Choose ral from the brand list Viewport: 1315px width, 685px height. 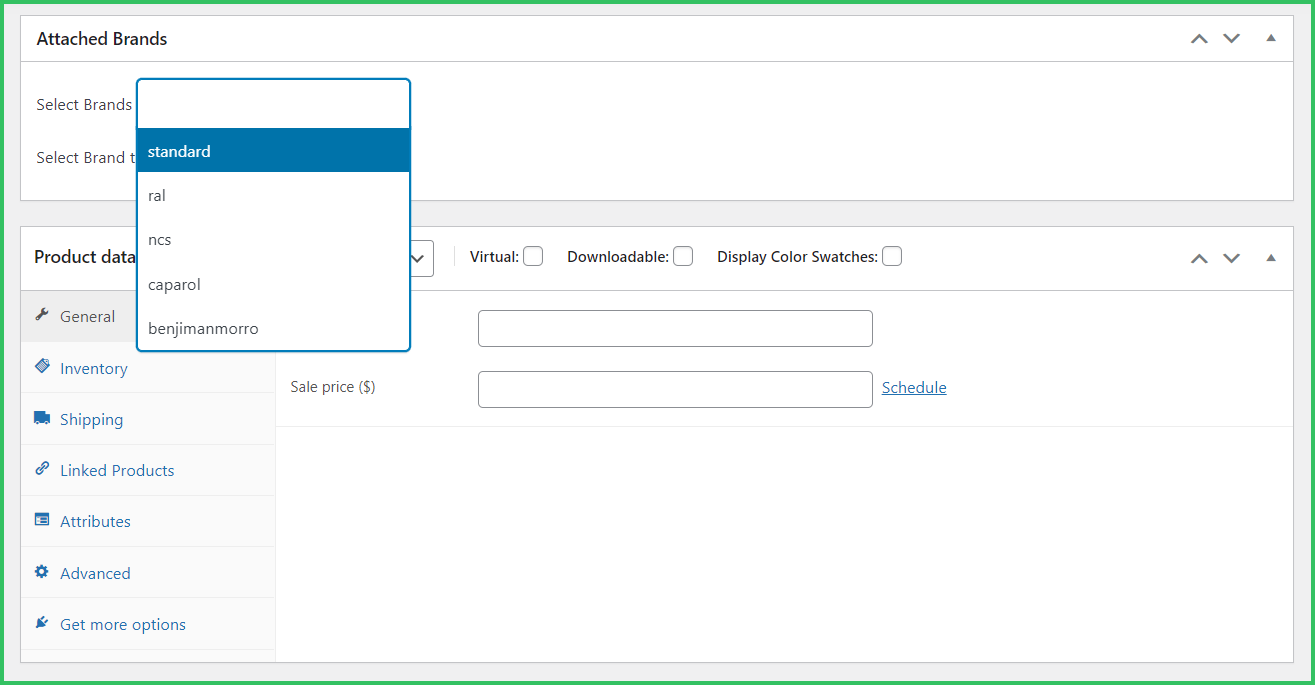pyautogui.click(x=274, y=196)
